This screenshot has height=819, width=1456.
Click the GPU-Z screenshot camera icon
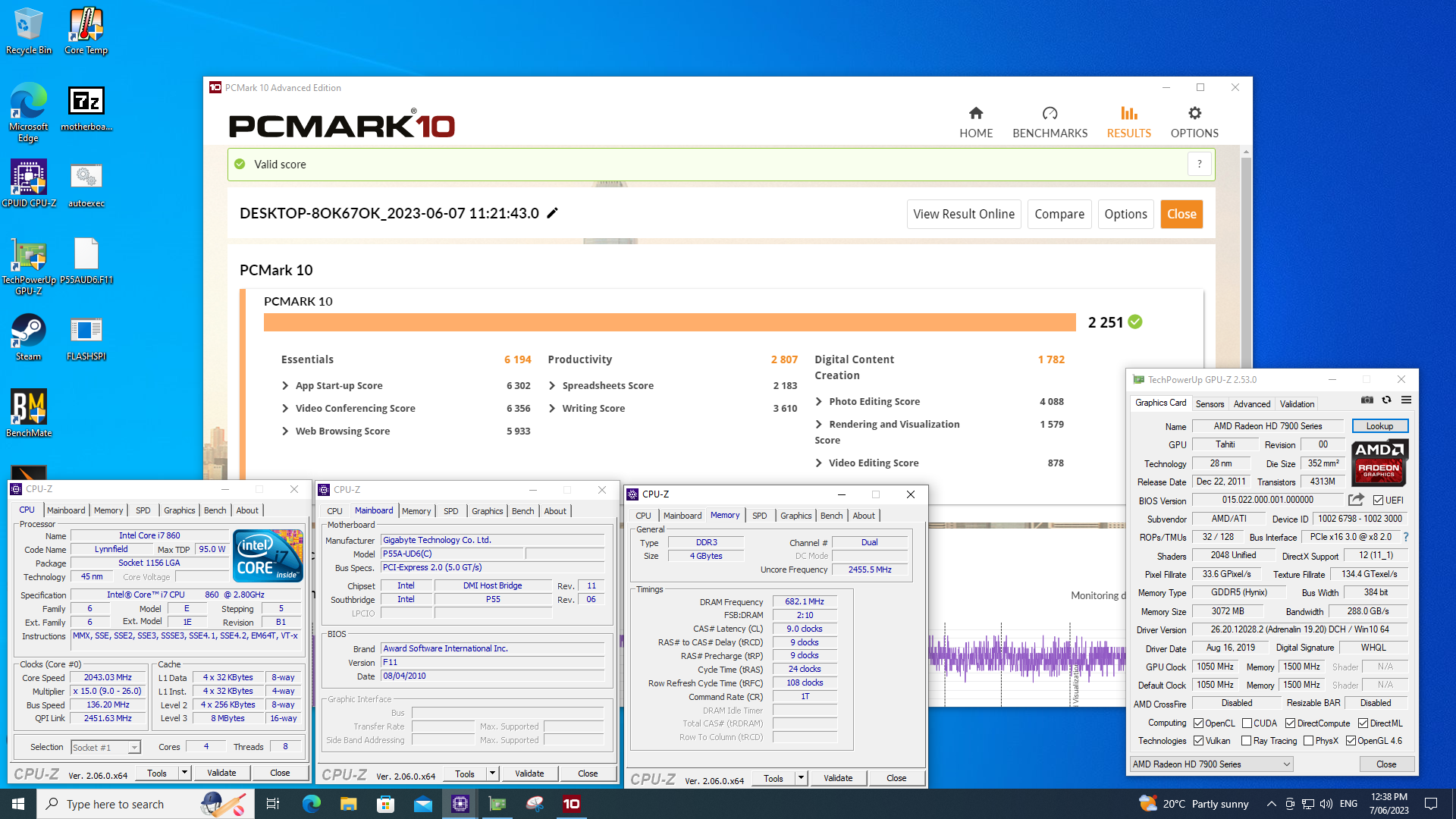pyautogui.click(x=1367, y=400)
